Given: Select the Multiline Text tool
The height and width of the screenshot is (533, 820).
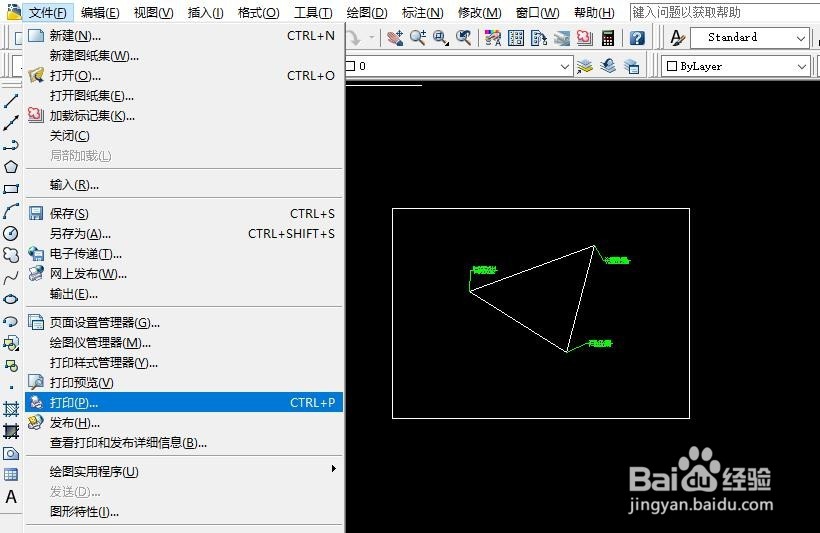Looking at the screenshot, I should click(x=11, y=497).
